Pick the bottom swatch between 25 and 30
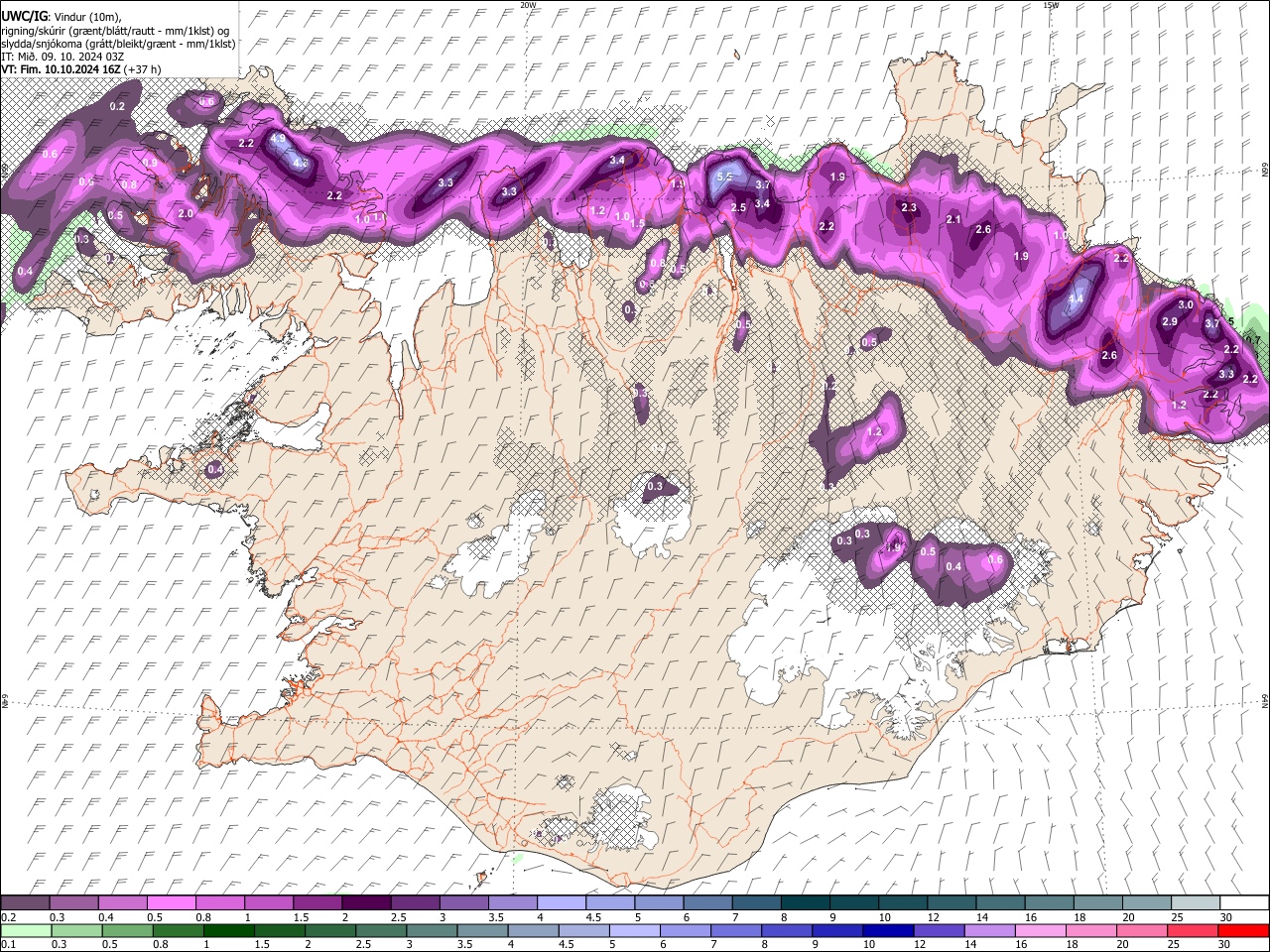The image size is (1270, 952). [x=1194, y=930]
